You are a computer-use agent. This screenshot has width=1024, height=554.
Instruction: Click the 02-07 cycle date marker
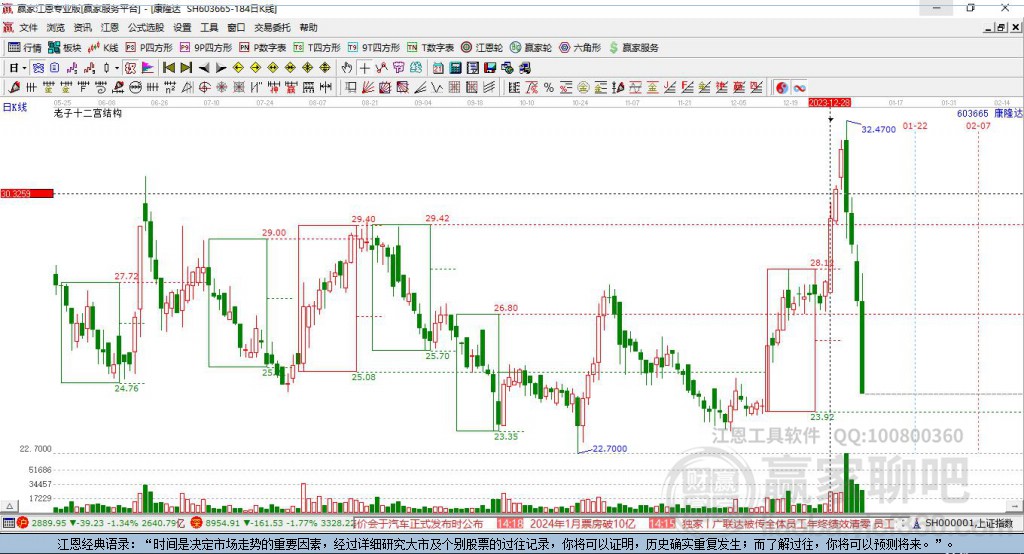click(978, 125)
